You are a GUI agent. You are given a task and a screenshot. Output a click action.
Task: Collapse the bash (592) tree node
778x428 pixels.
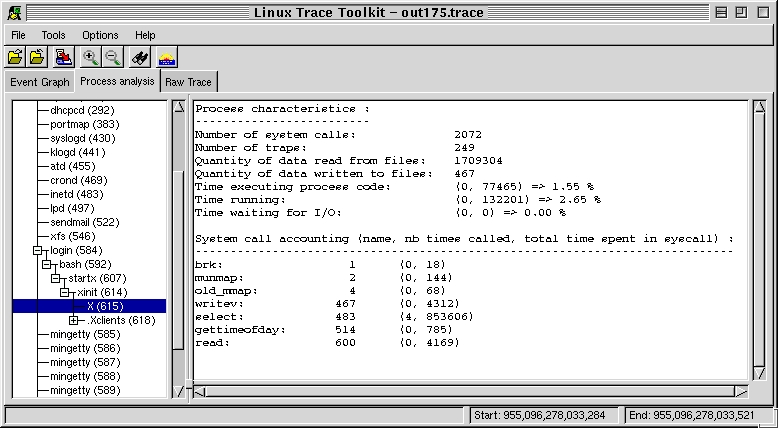click(46, 264)
